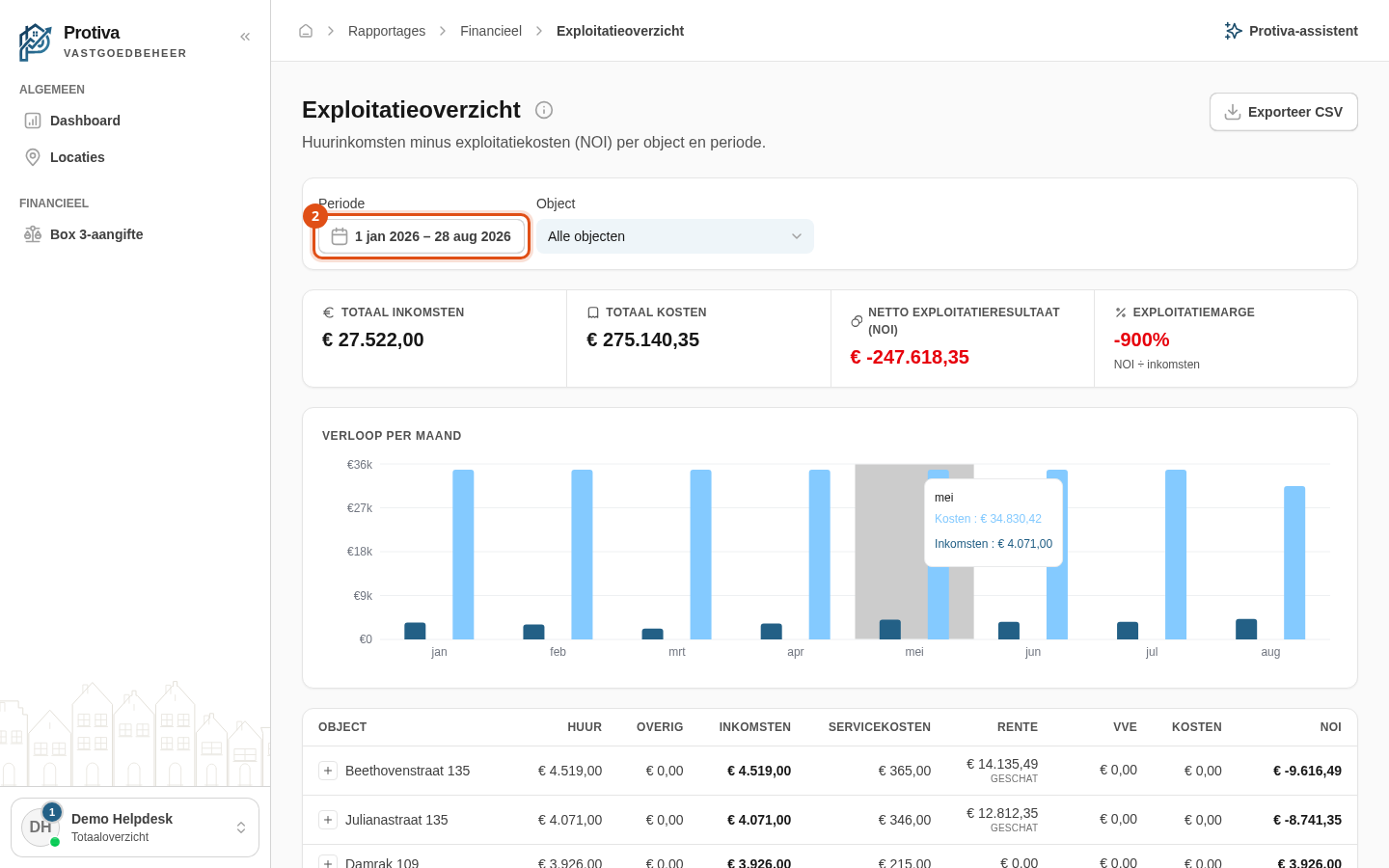Screen dimensions: 1389x868
Task: Click the Exploitatieoverzicht breadcrumb item
Action: [620, 31]
